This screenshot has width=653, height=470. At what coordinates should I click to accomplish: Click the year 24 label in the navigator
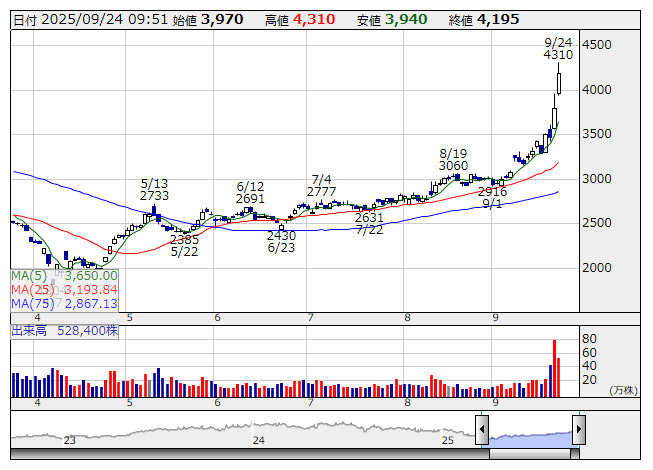tap(258, 440)
